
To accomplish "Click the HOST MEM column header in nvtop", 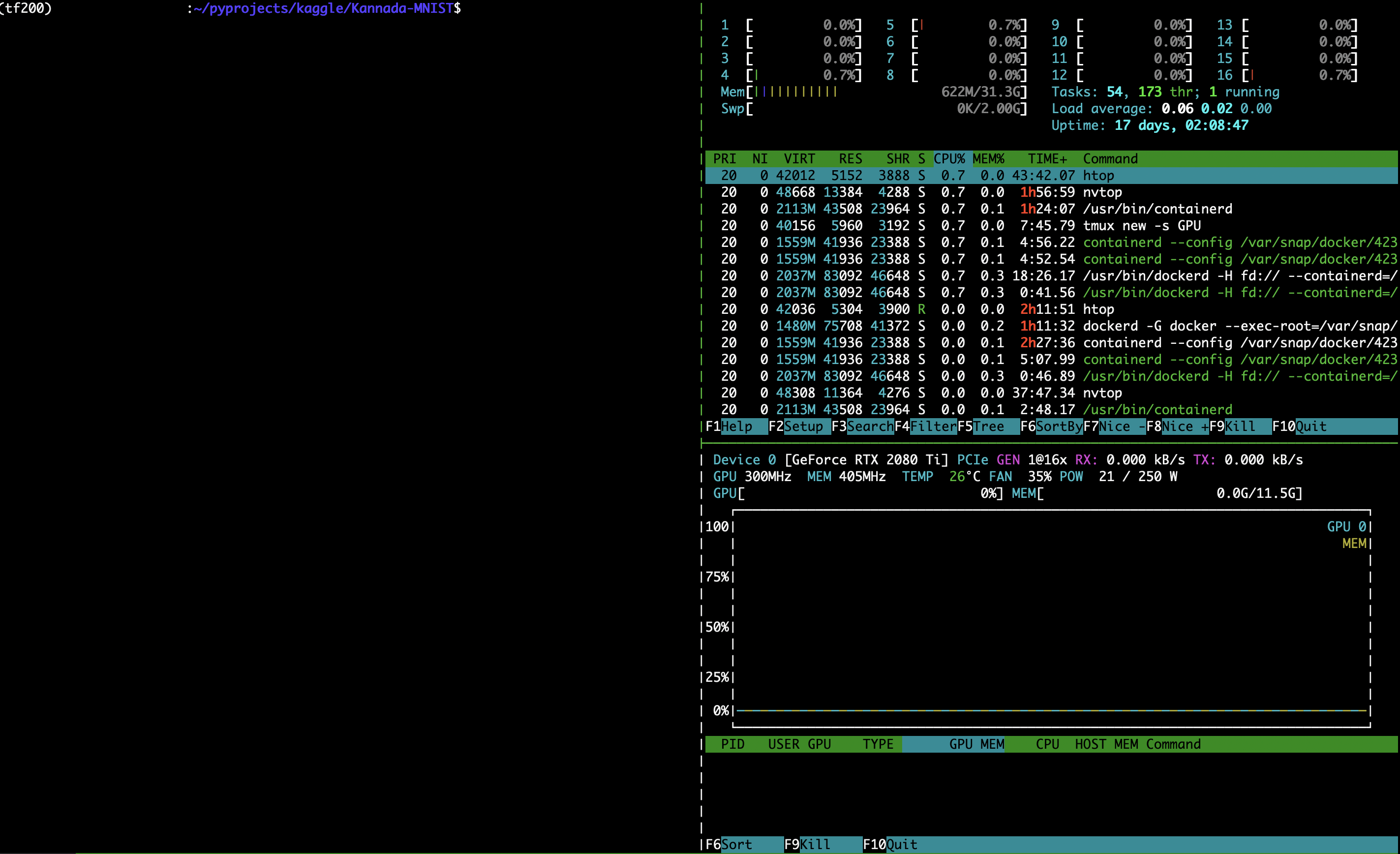I will [x=1106, y=744].
